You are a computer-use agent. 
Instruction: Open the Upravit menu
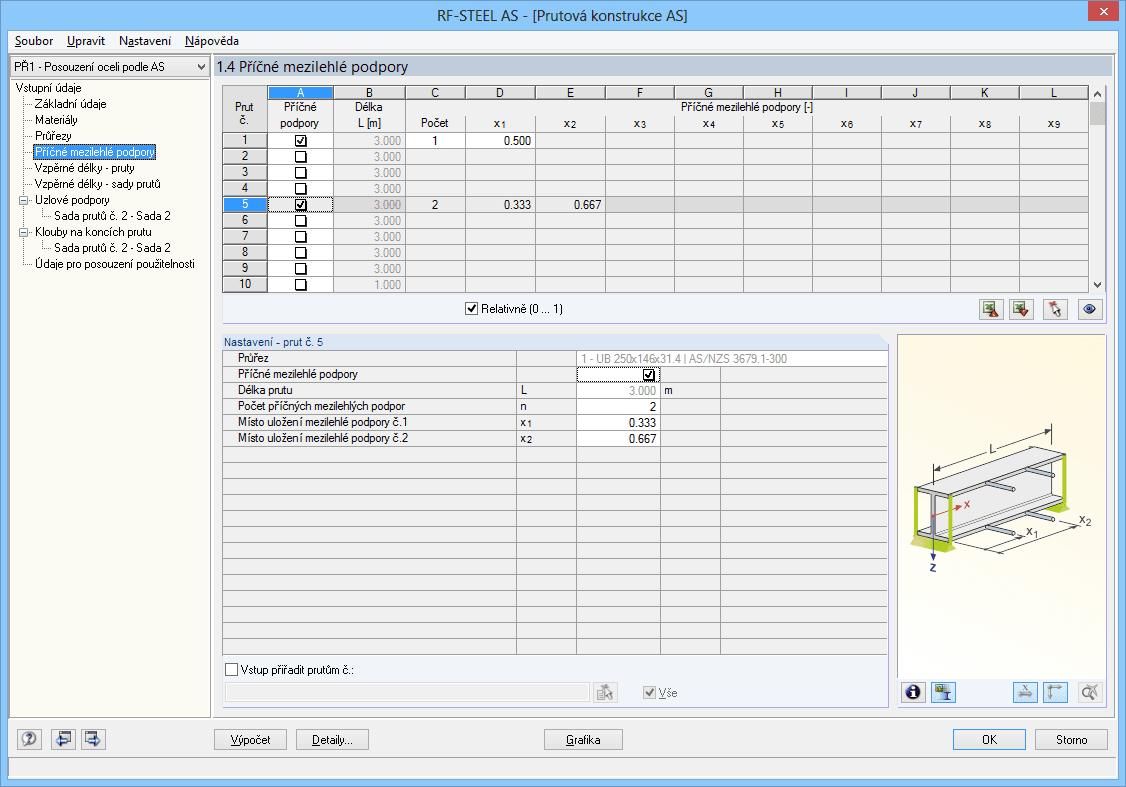(x=85, y=41)
